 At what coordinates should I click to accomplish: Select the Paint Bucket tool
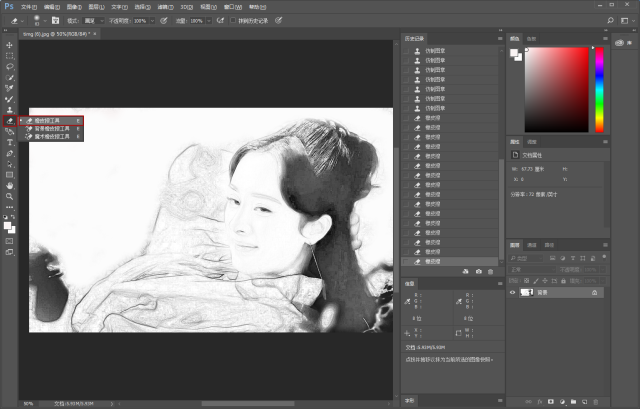tap(9, 132)
